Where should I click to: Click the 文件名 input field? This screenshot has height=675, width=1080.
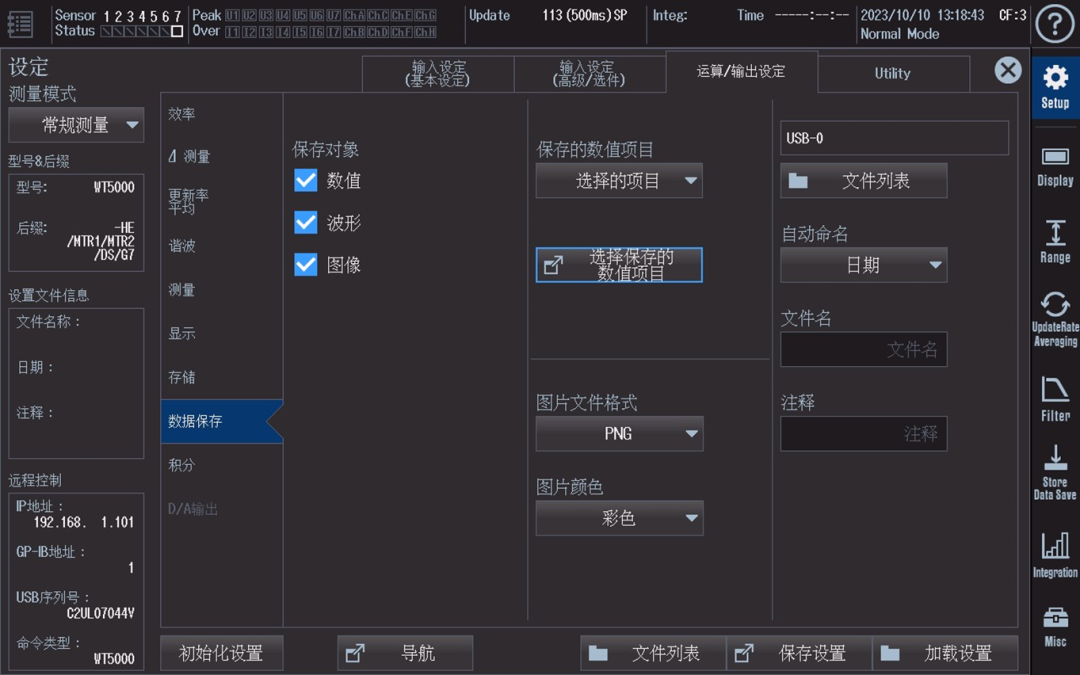pos(863,349)
